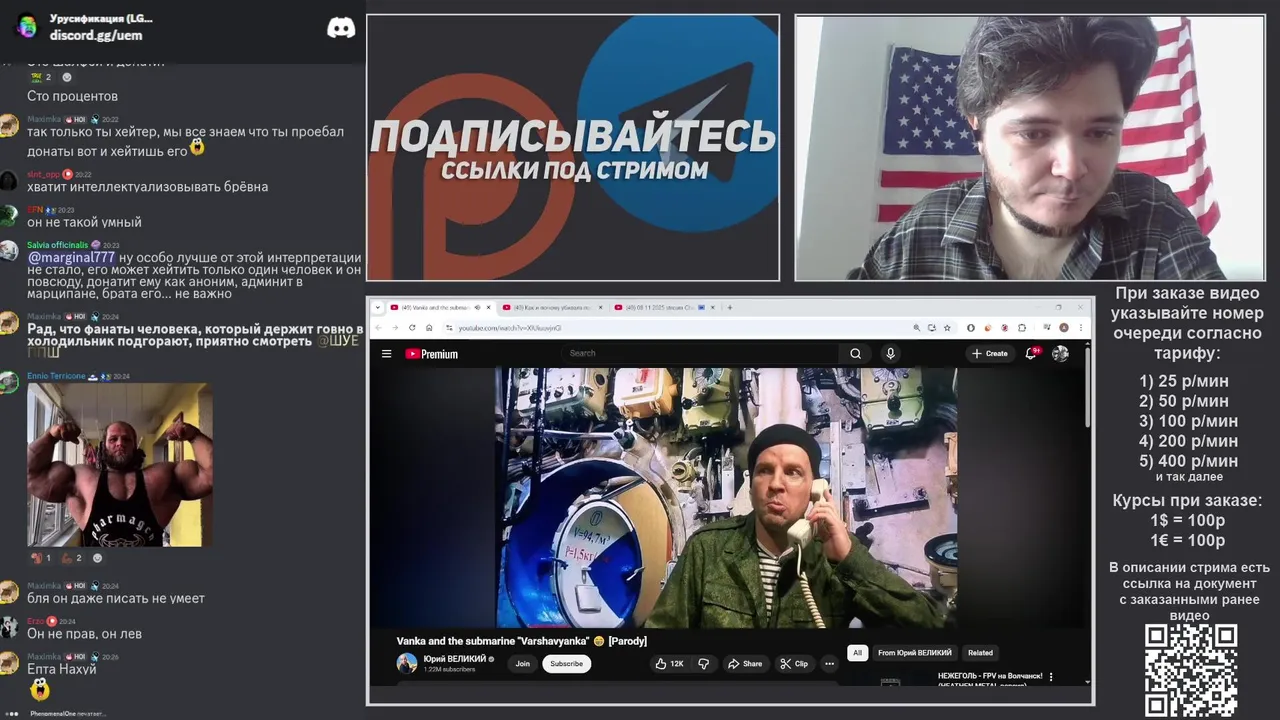Open the Юрий ВЕЛИКИЙ channel name link
Viewport: 1280px width, 720px height.
[454, 659]
